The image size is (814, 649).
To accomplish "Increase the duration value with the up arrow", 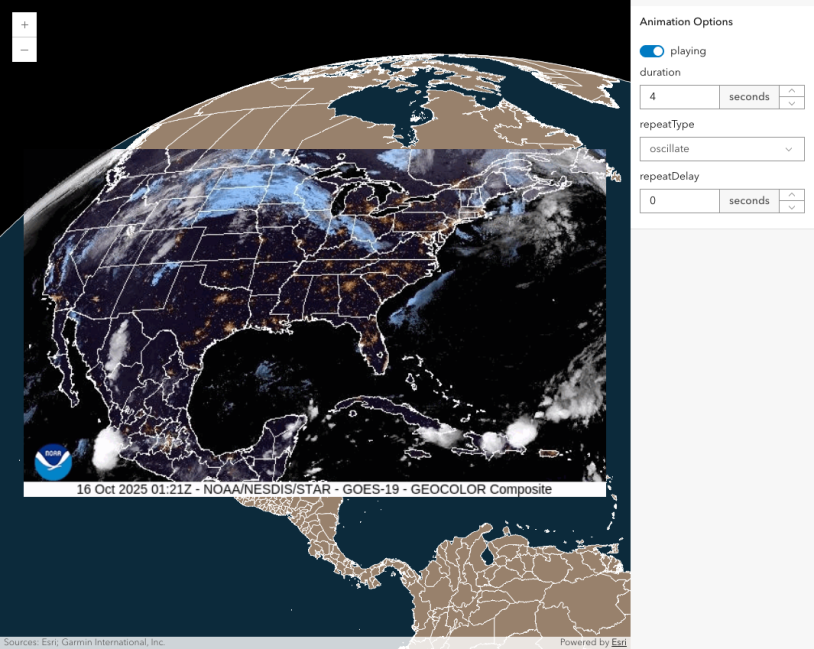I will (792, 91).
